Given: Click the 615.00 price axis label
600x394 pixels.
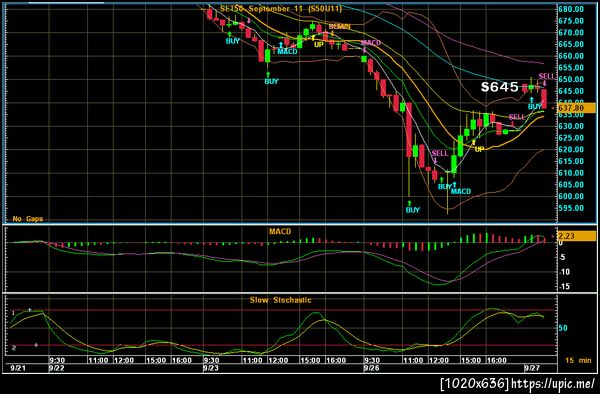Looking at the screenshot, I should tap(571, 161).
